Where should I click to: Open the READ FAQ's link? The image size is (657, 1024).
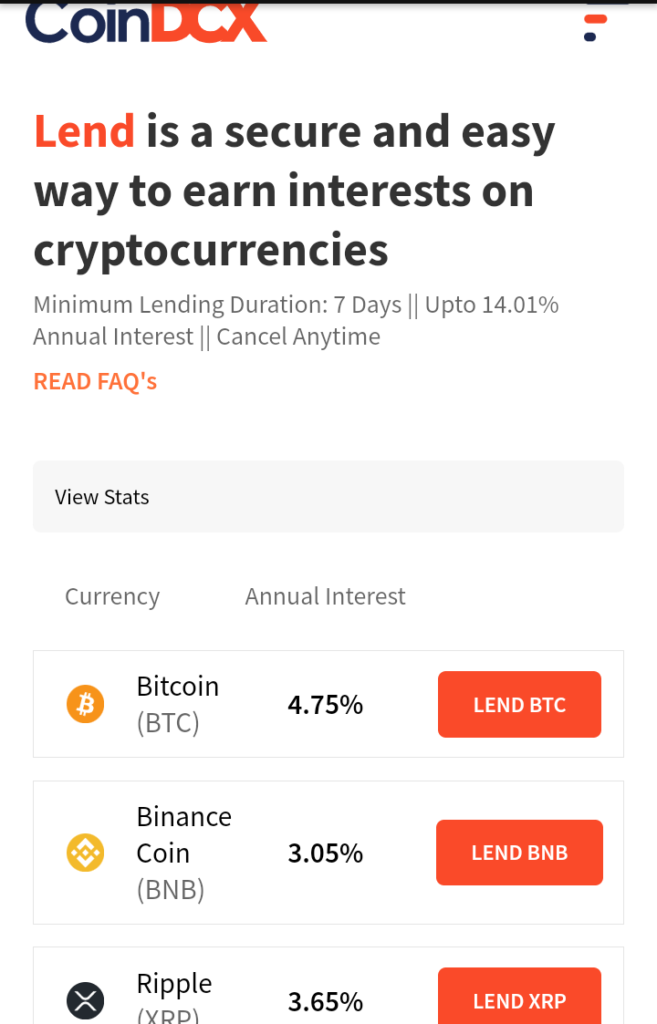pyautogui.click(x=95, y=381)
